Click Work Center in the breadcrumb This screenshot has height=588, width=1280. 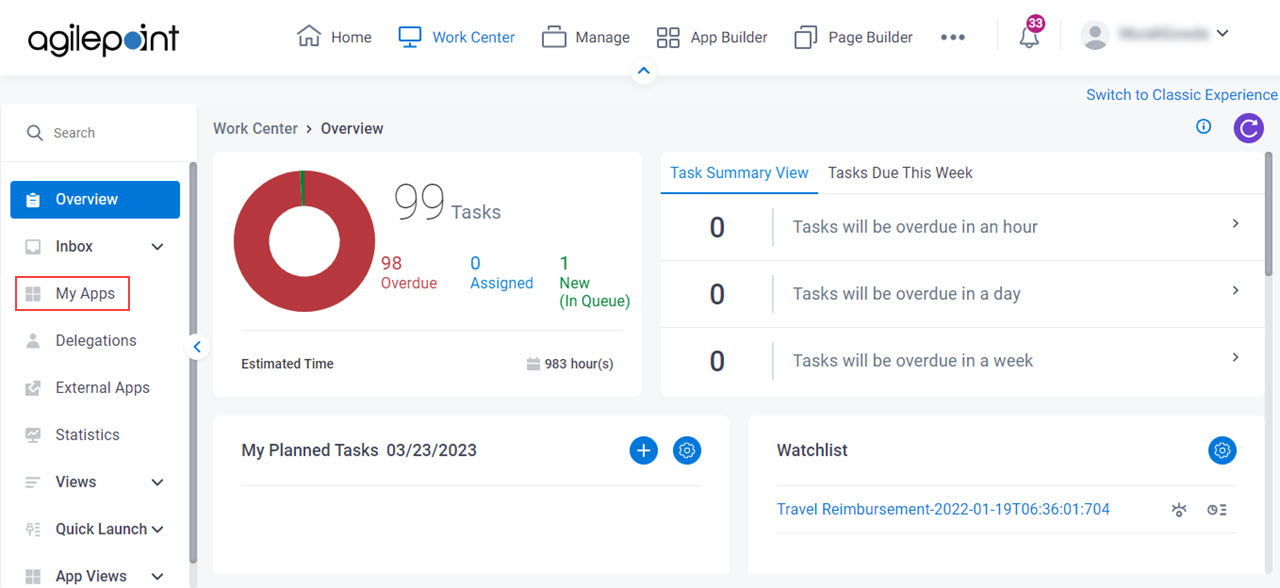coord(255,128)
